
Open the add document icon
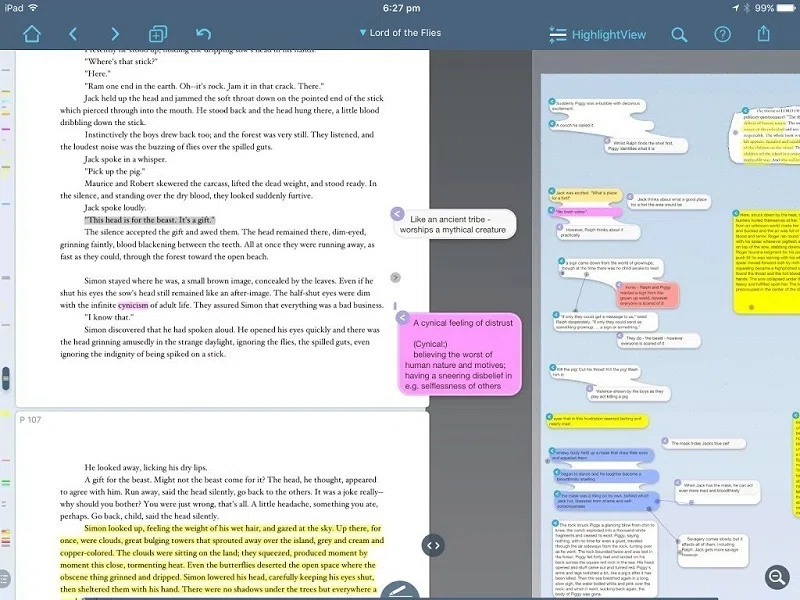click(158, 34)
